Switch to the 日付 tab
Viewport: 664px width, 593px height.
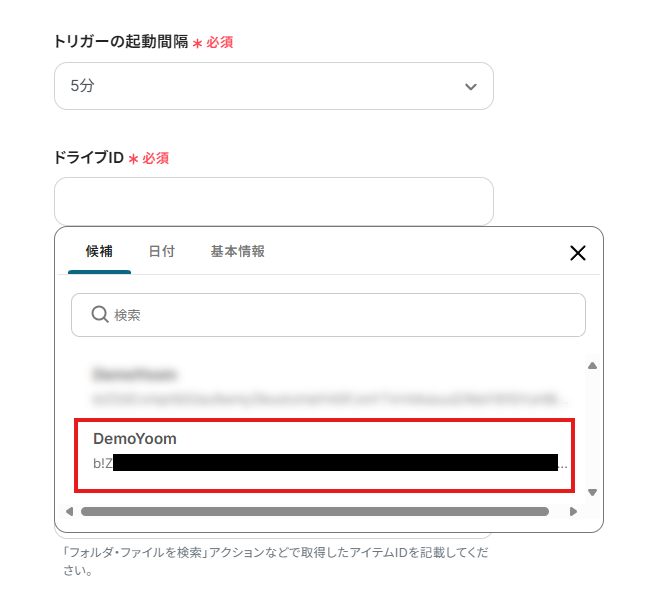162,252
